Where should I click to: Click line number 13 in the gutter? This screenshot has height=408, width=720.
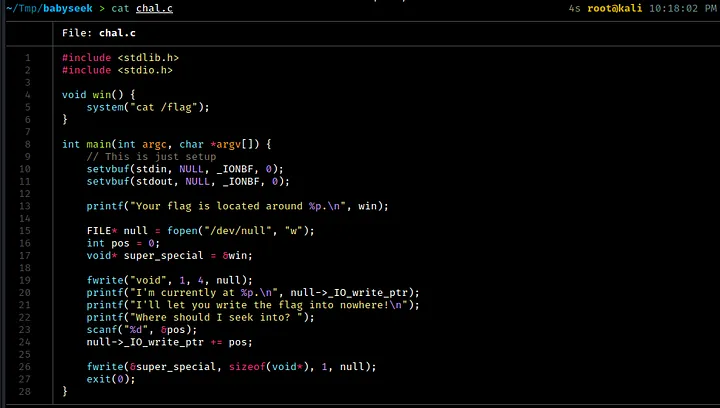pos(25,207)
